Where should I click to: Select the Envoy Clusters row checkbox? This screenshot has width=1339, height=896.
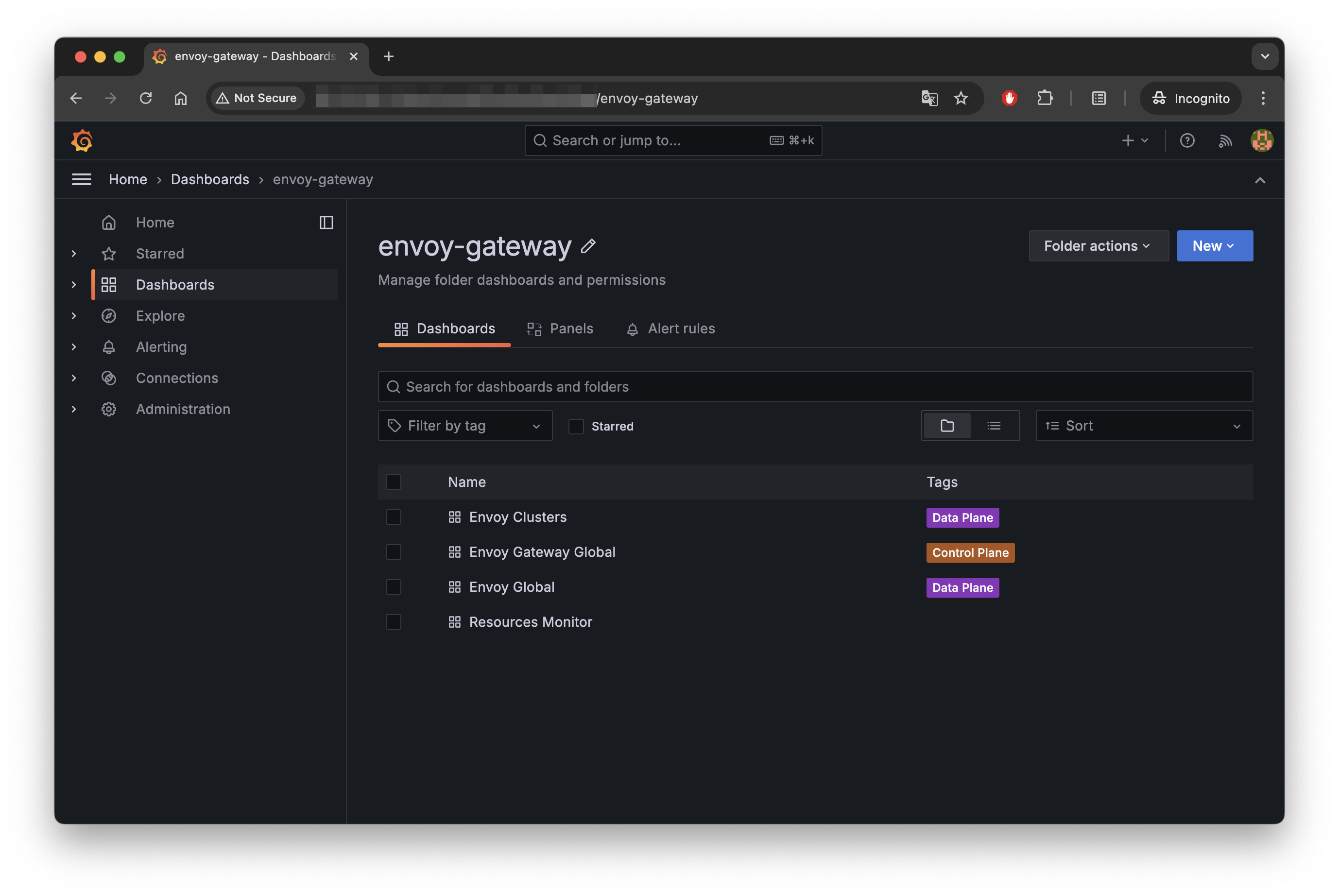tap(394, 517)
